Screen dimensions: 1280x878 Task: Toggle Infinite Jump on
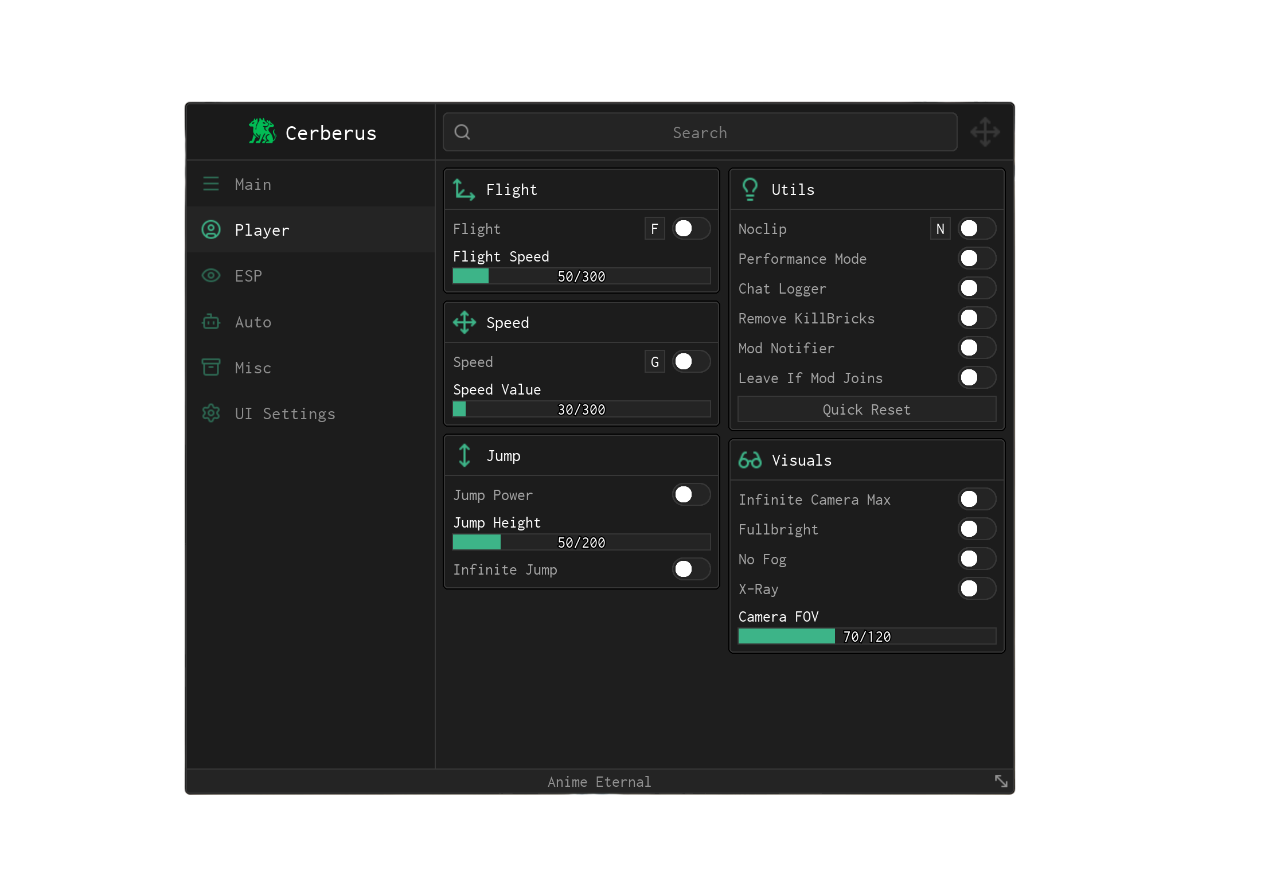pyautogui.click(x=691, y=570)
